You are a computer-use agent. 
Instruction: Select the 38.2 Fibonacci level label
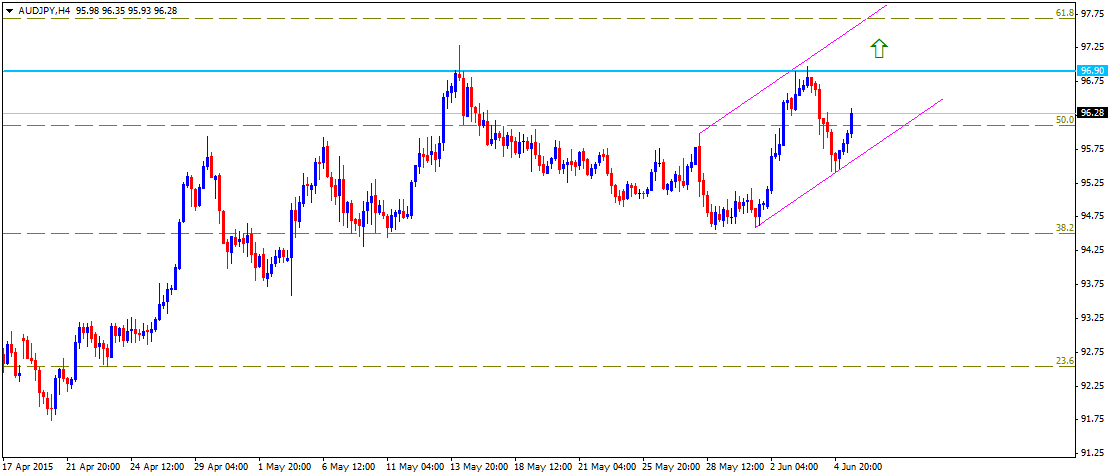[1065, 228]
